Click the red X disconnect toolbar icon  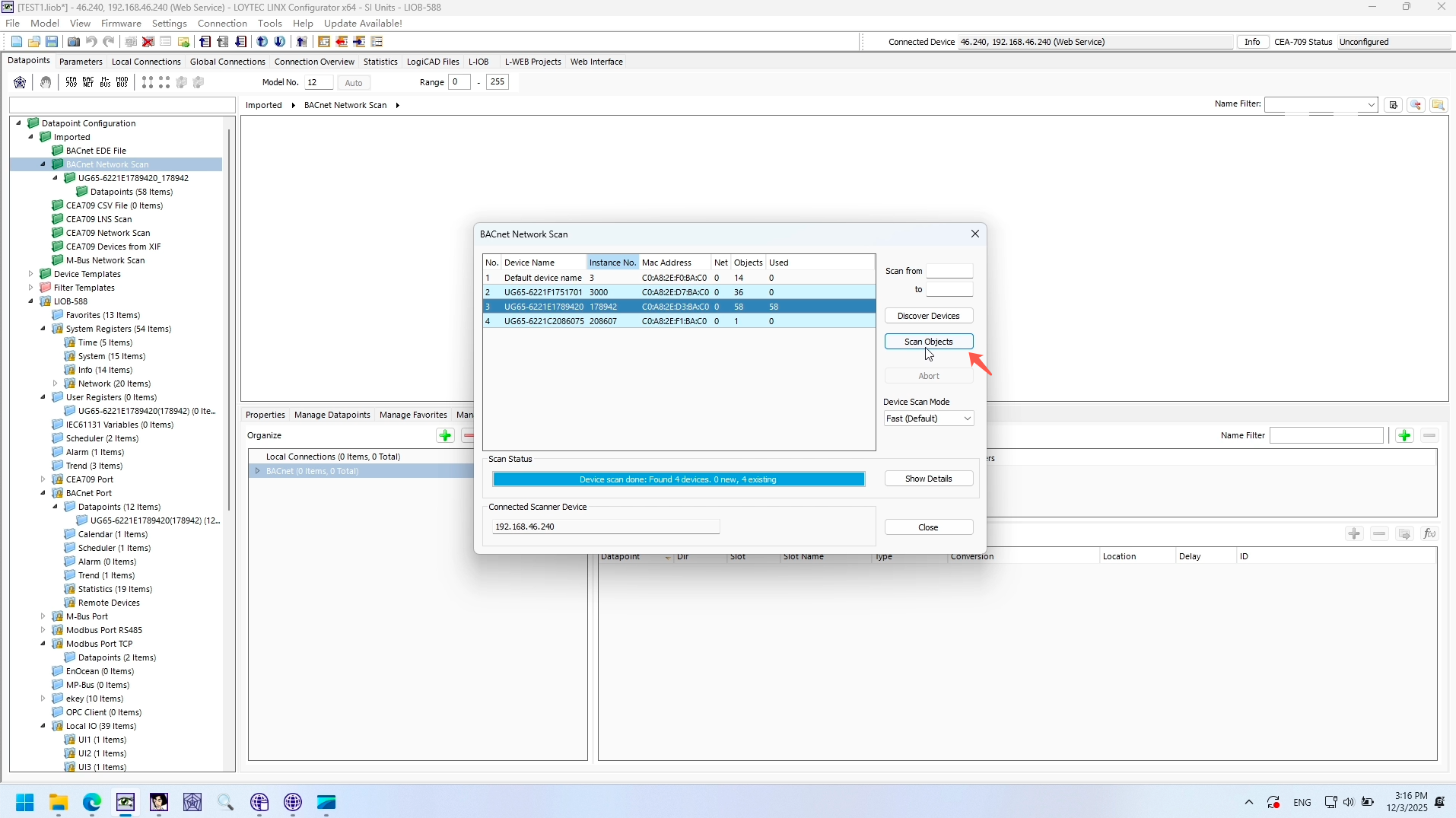(148, 42)
